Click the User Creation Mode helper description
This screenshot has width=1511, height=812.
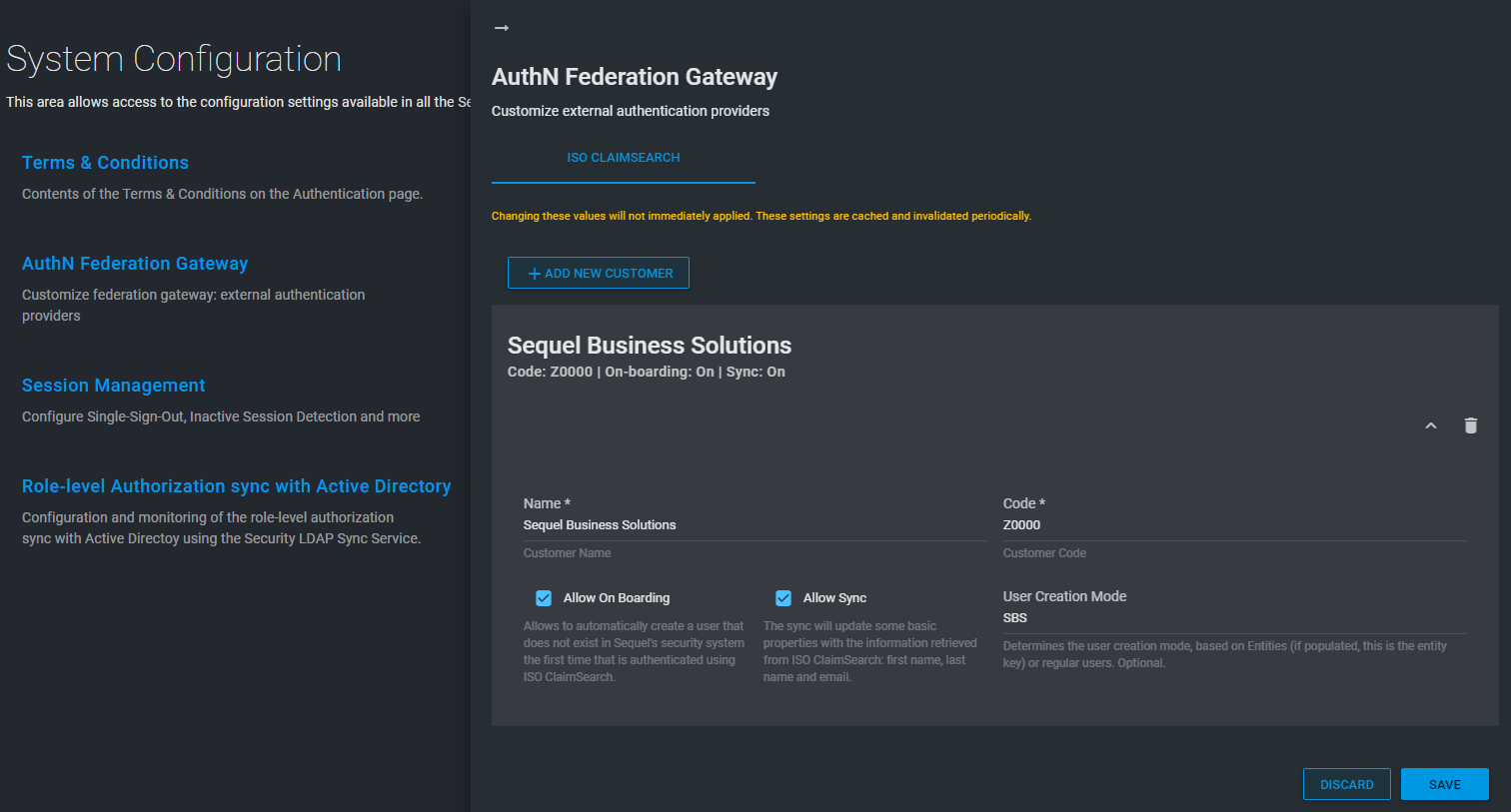1225,654
